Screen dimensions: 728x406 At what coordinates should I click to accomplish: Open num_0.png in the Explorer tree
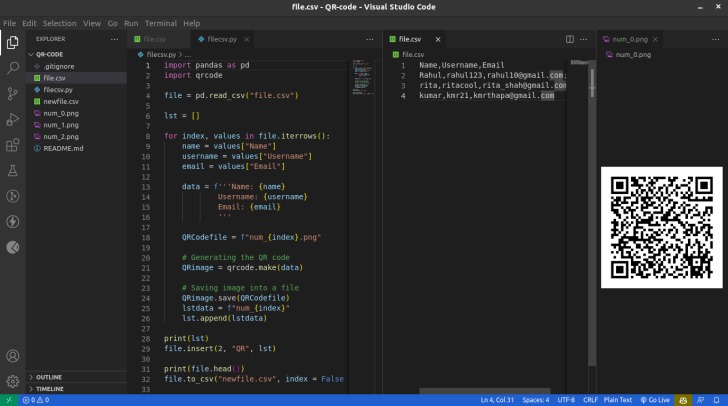(x=76, y=113)
